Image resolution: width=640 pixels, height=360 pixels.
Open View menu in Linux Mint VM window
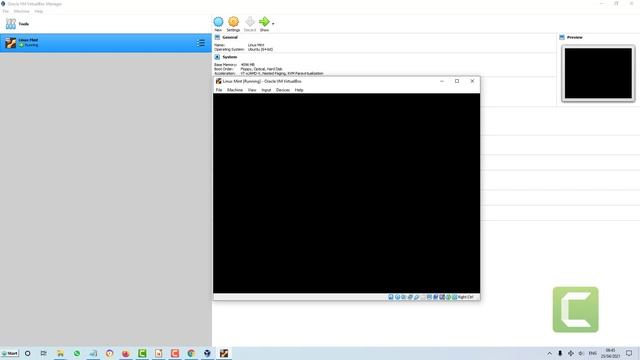(x=252, y=90)
